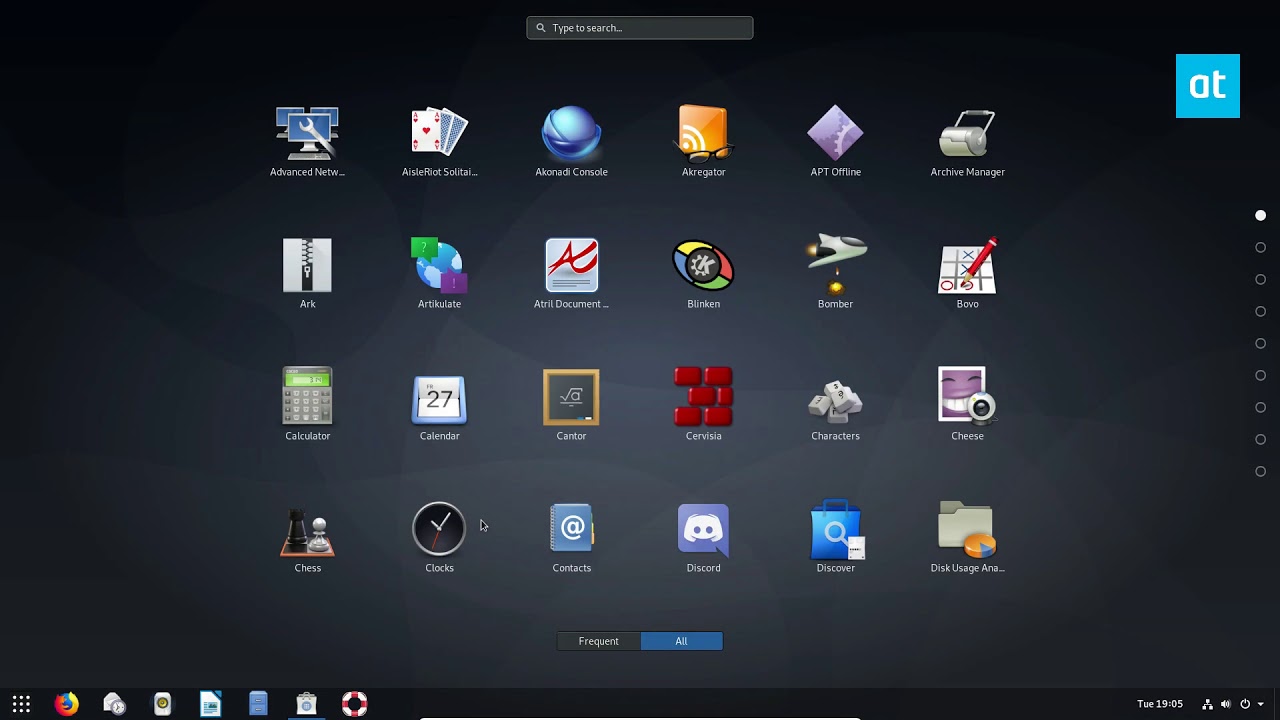Click the 'Archive Manager' label text
Viewport: 1280px width, 720px height.
click(x=967, y=172)
